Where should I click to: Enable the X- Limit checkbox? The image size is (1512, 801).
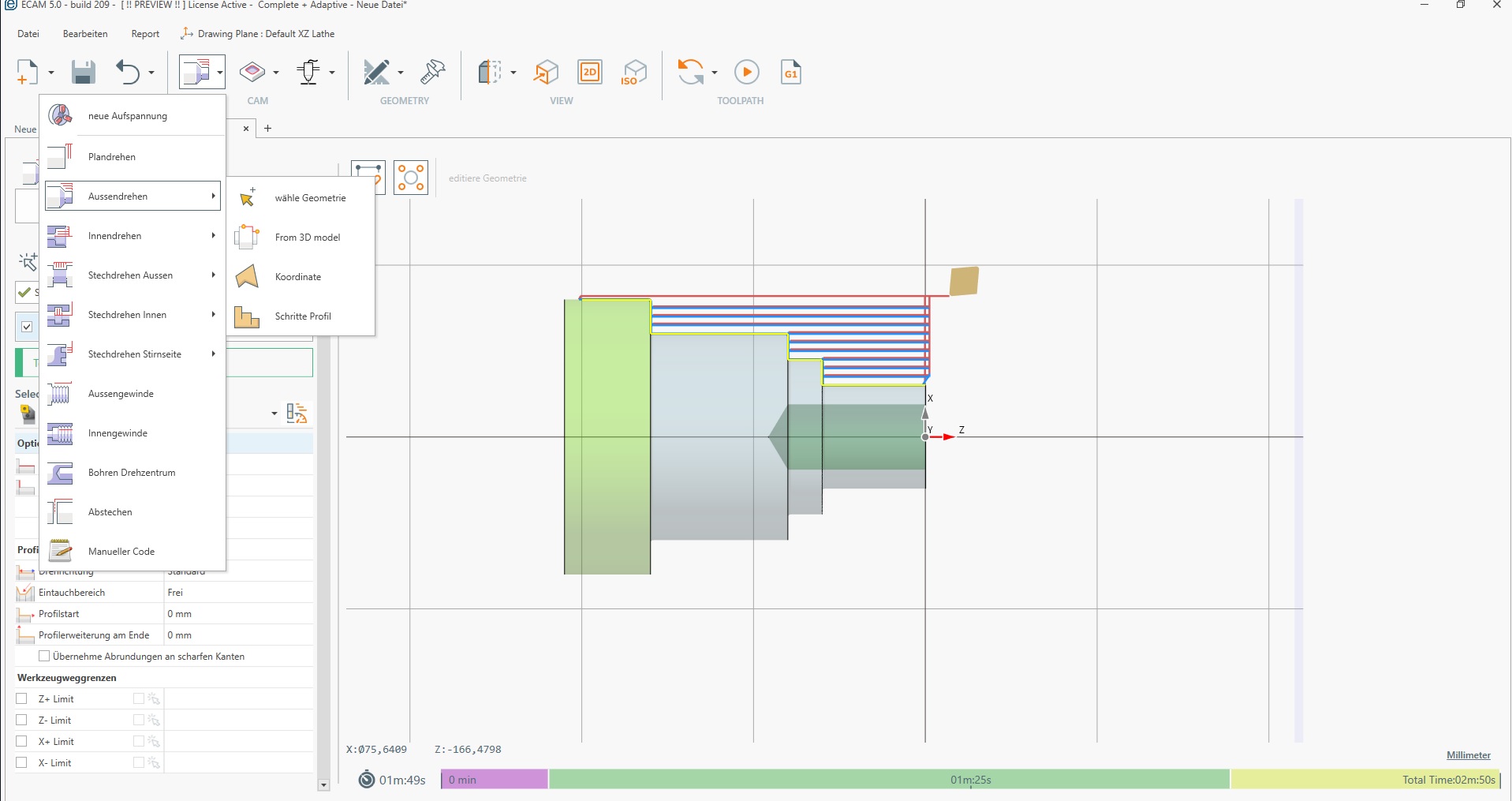click(x=22, y=762)
